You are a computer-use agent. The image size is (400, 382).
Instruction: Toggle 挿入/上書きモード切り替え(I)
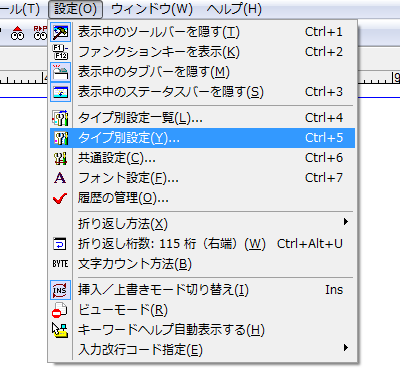click(x=202, y=290)
